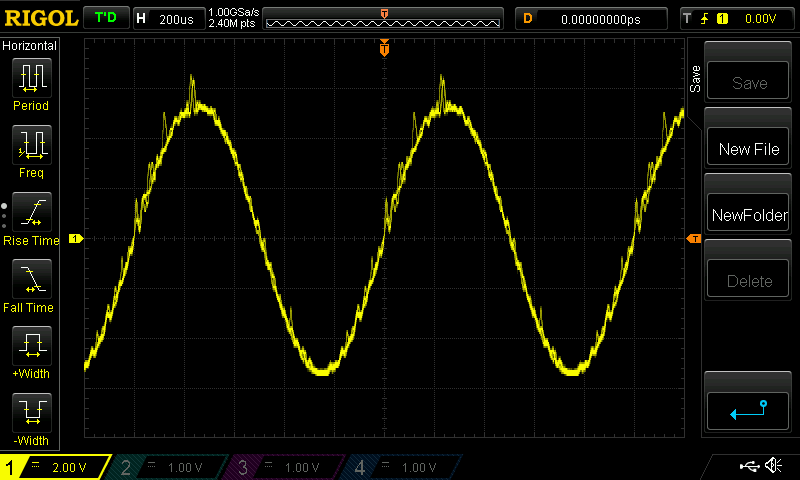Click the USB connection status icon
The height and width of the screenshot is (480, 800).
tap(749, 466)
